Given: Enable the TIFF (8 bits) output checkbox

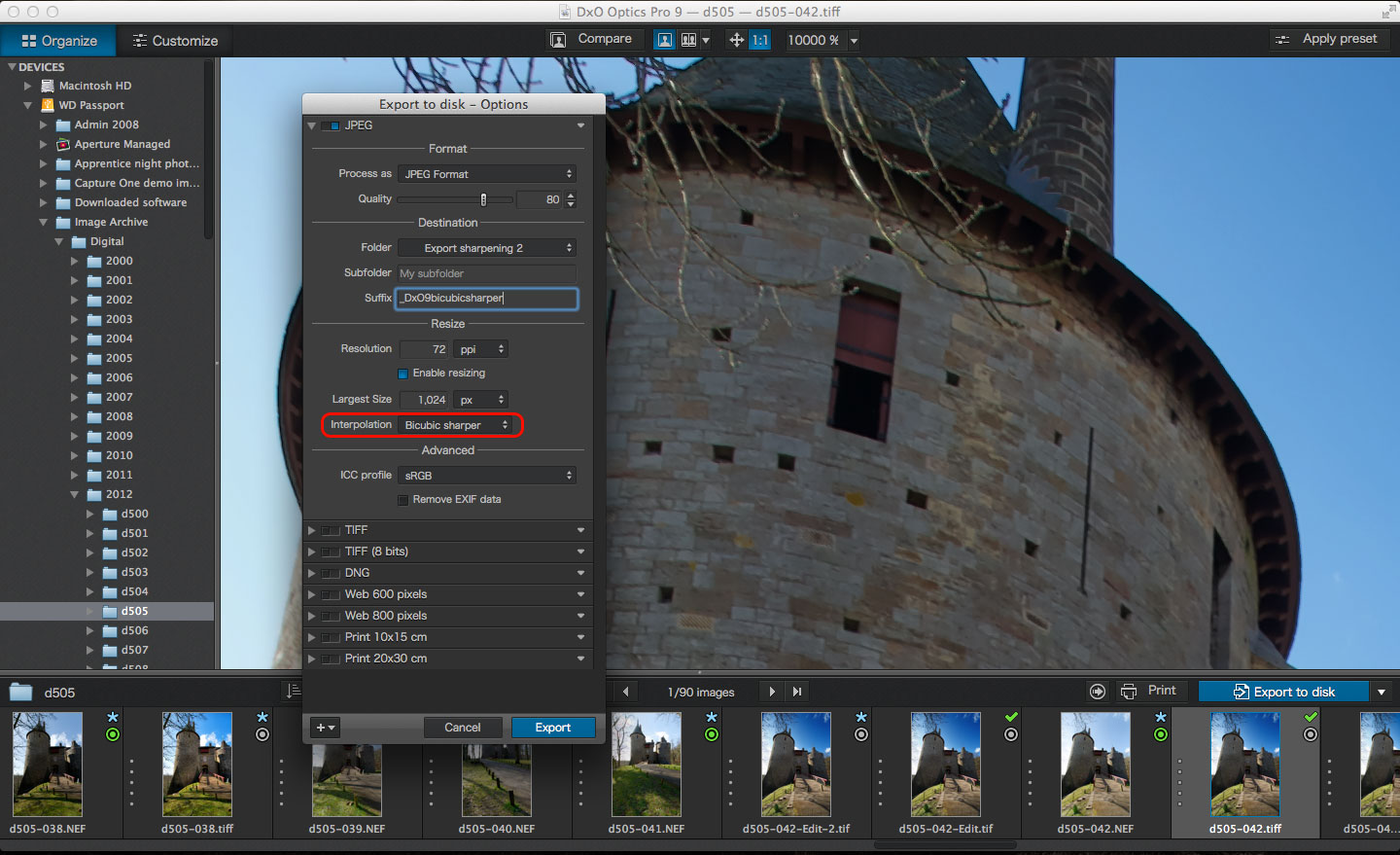Looking at the screenshot, I should coord(331,552).
